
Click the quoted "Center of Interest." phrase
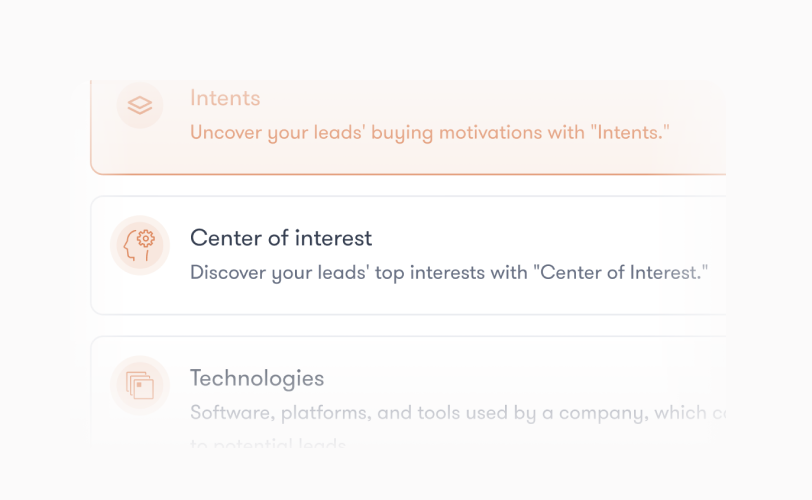pyautogui.click(x=624, y=272)
